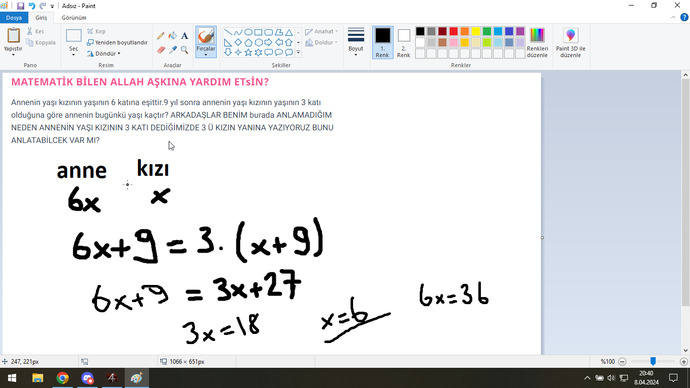This screenshot has width=690, height=388.
Task: Click the Kes cut button
Action: [35, 32]
